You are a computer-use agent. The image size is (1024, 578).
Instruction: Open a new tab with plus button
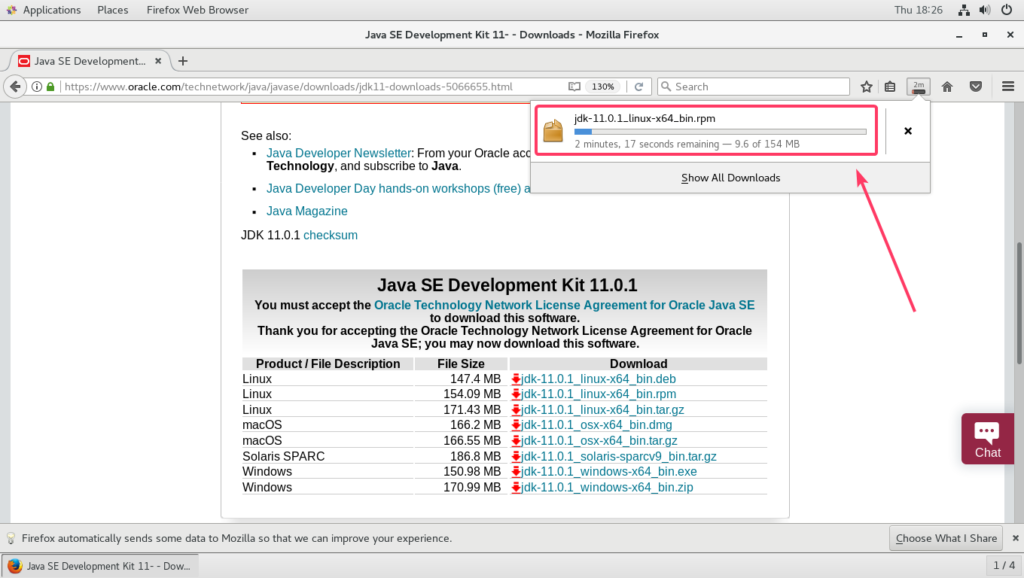click(x=183, y=61)
